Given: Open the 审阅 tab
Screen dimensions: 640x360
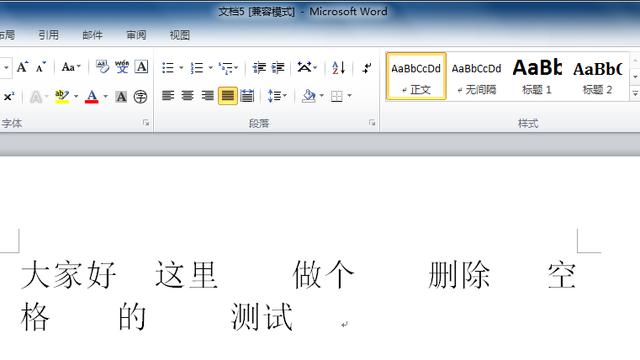Looking at the screenshot, I should (136, 35).
